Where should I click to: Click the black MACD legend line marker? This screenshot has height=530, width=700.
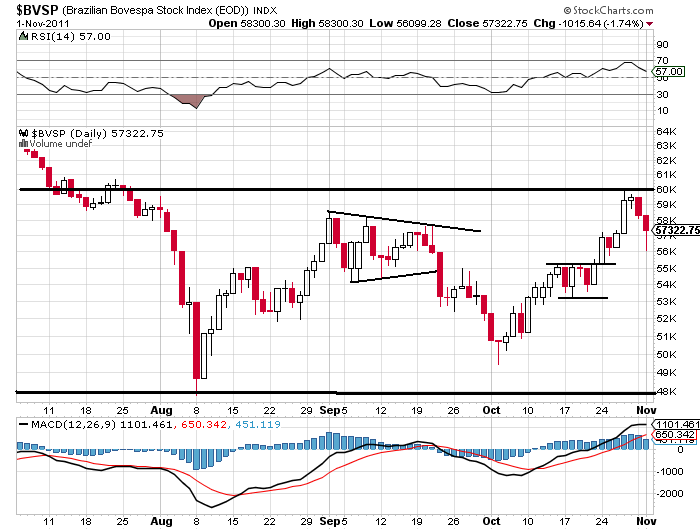(x=24, y=425)
